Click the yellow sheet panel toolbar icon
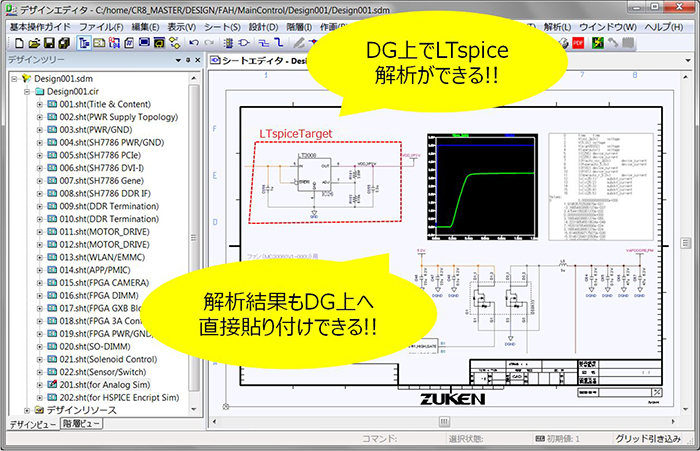This screenshot has width=700, height=451. click(x=99, y=43)
